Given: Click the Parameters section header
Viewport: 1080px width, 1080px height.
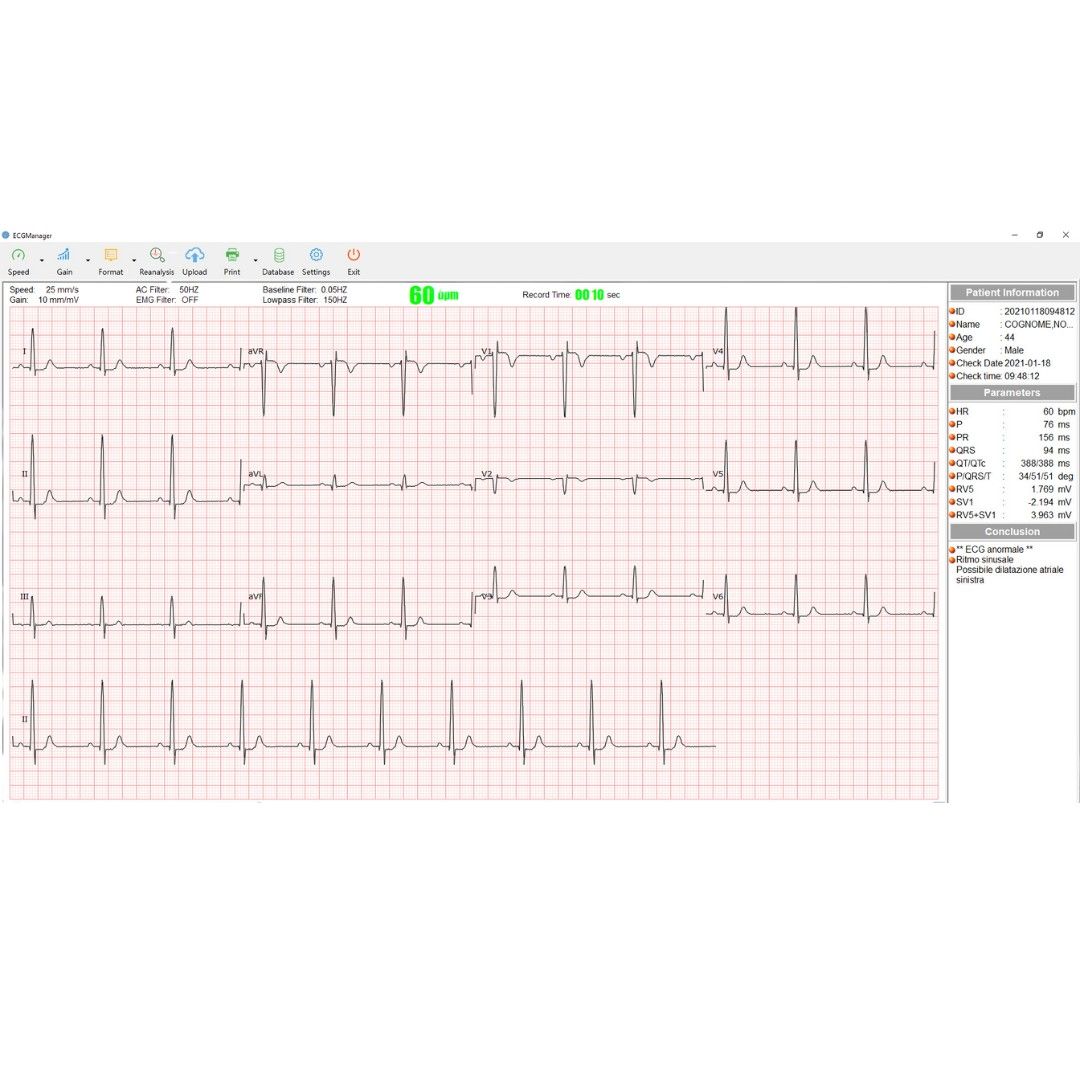Looking at the screenshot, I should [x=1011, y=392].
